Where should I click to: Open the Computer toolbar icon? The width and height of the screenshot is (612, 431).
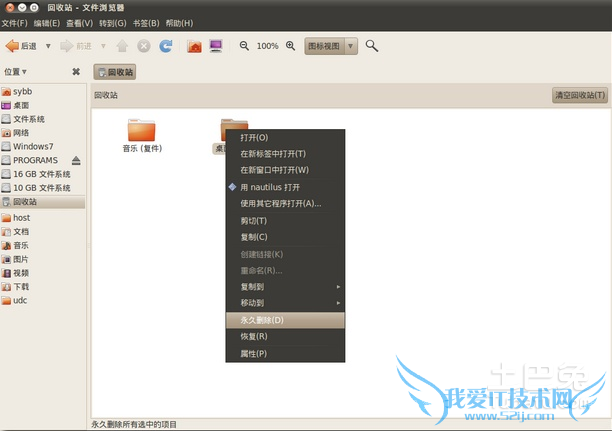tap(216, 46)
